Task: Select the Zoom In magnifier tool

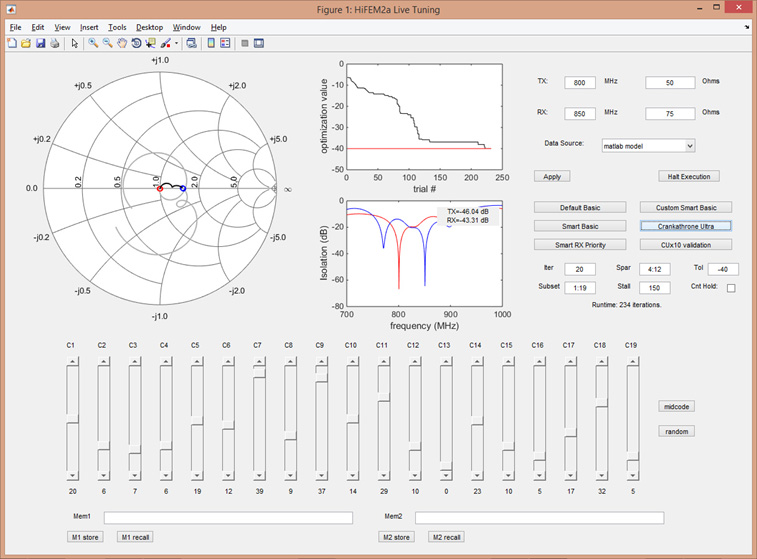Action: pos(93,43)
